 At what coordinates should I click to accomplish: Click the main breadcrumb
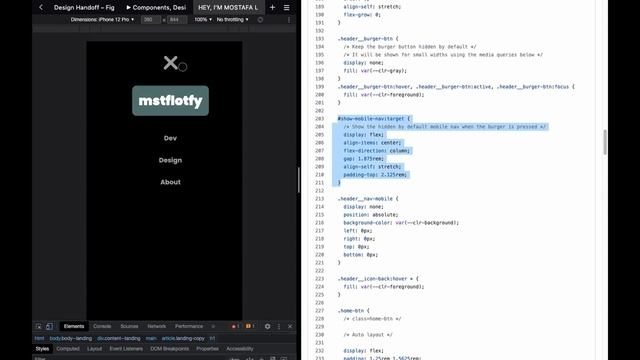(x=151, y=338)
